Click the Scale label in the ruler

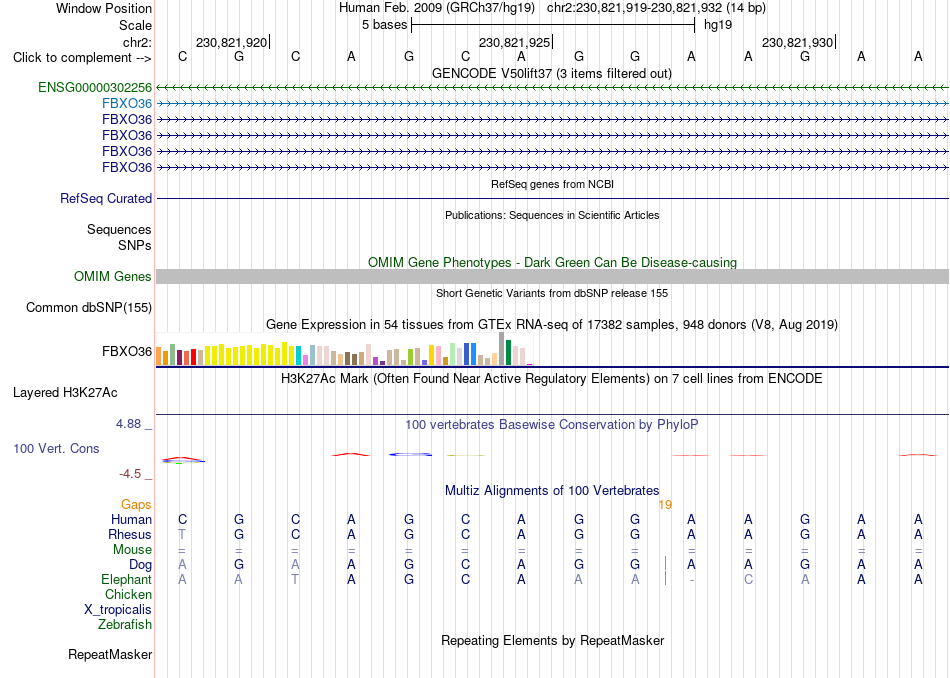tap(135, 25)
